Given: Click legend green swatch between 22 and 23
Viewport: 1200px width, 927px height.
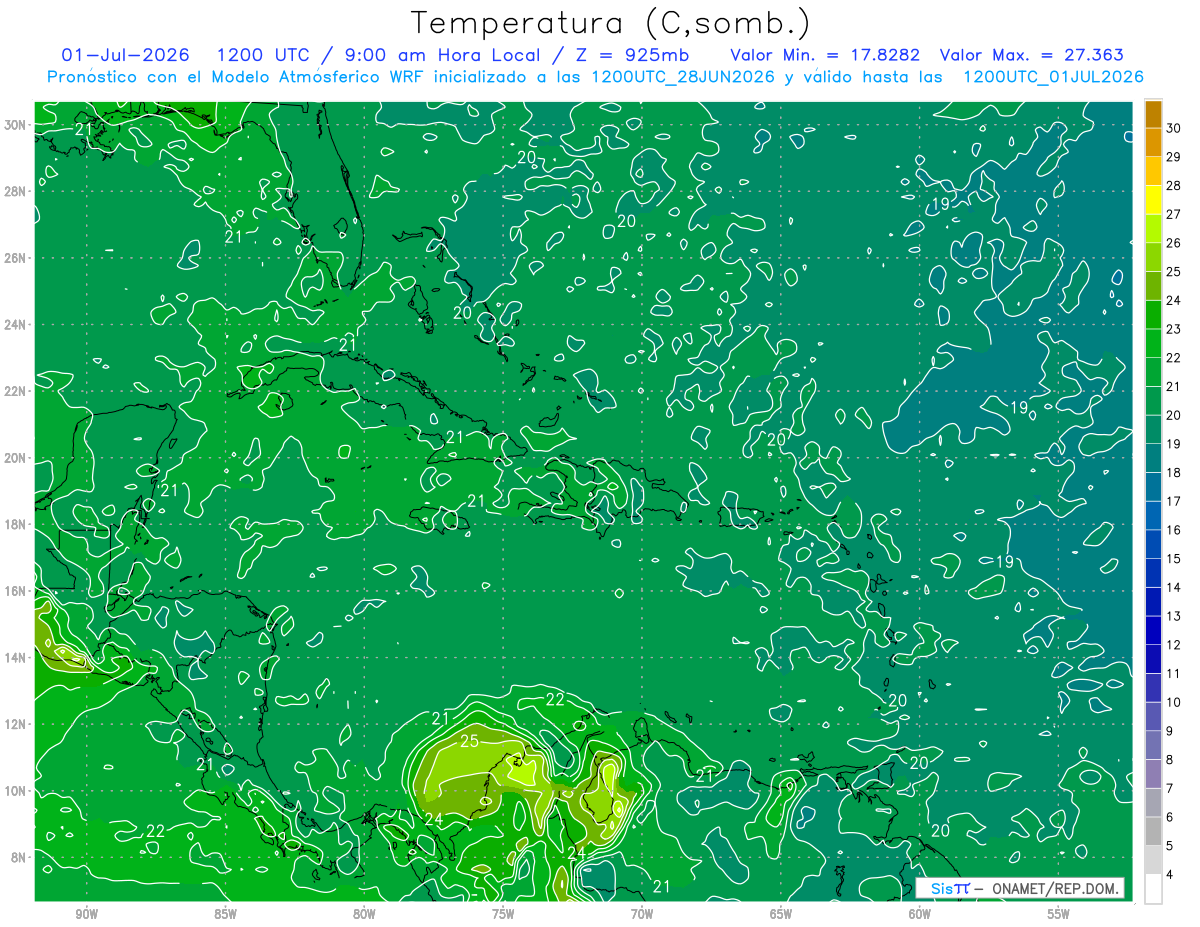Looking at the screenshot, I should (x=1153, y=342).
